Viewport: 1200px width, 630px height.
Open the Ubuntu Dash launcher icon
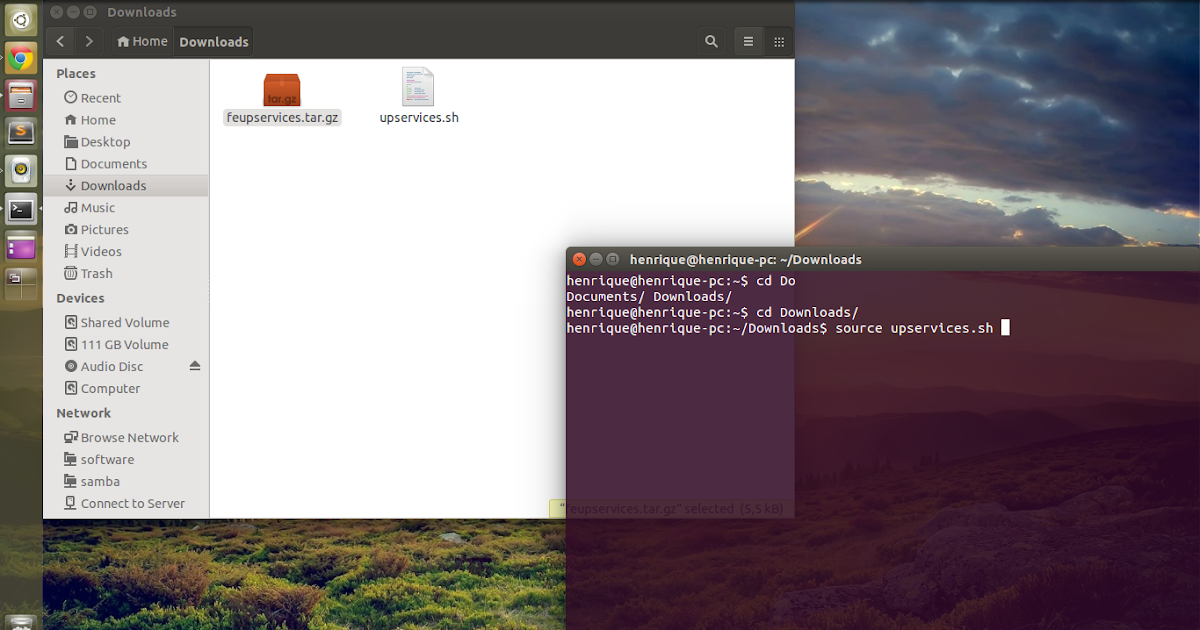pyautogui.click(x=21, y=20)
